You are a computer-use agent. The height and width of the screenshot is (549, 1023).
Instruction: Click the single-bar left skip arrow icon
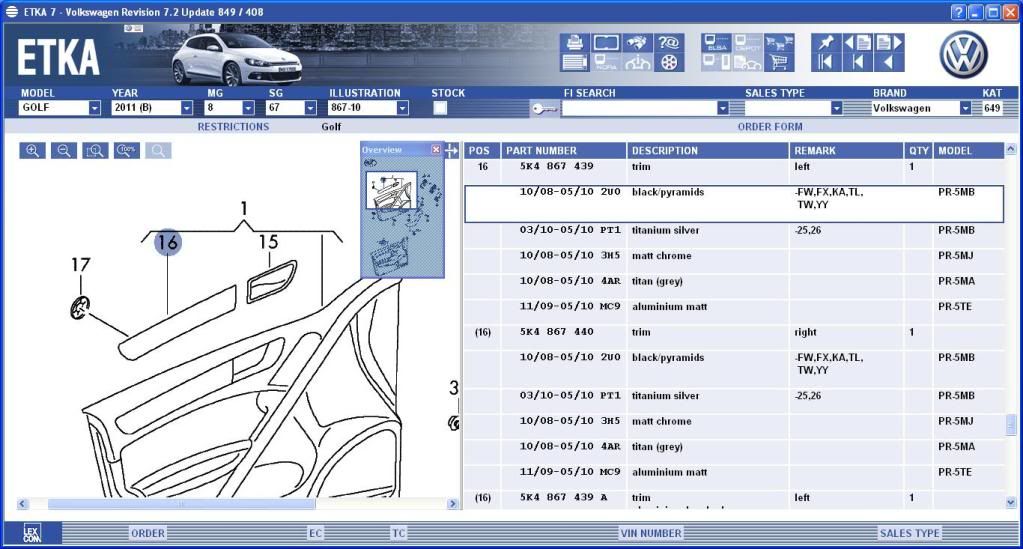click(x=858, y=63)
